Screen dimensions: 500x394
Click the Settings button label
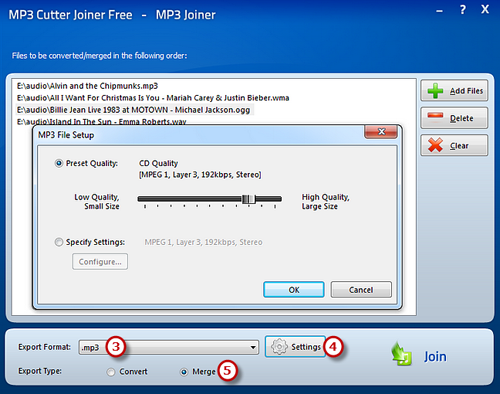click(x=306, y=347)
